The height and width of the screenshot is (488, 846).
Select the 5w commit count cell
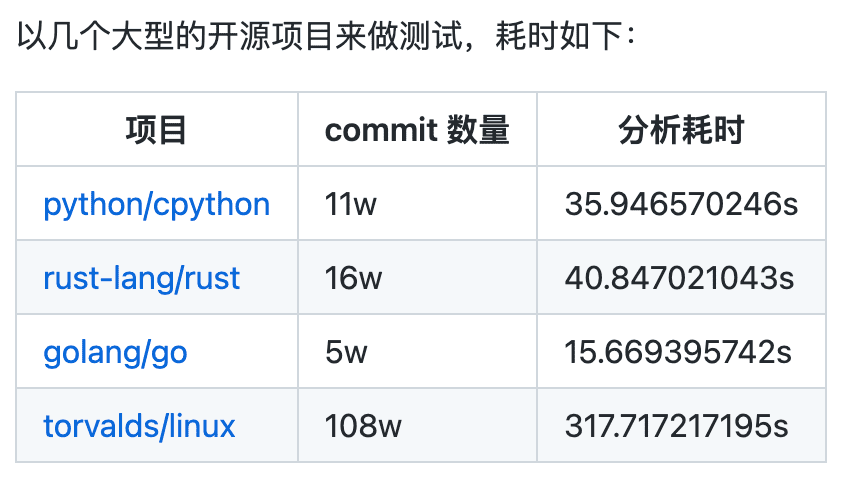pyautogui.click(x=346, y=353)
